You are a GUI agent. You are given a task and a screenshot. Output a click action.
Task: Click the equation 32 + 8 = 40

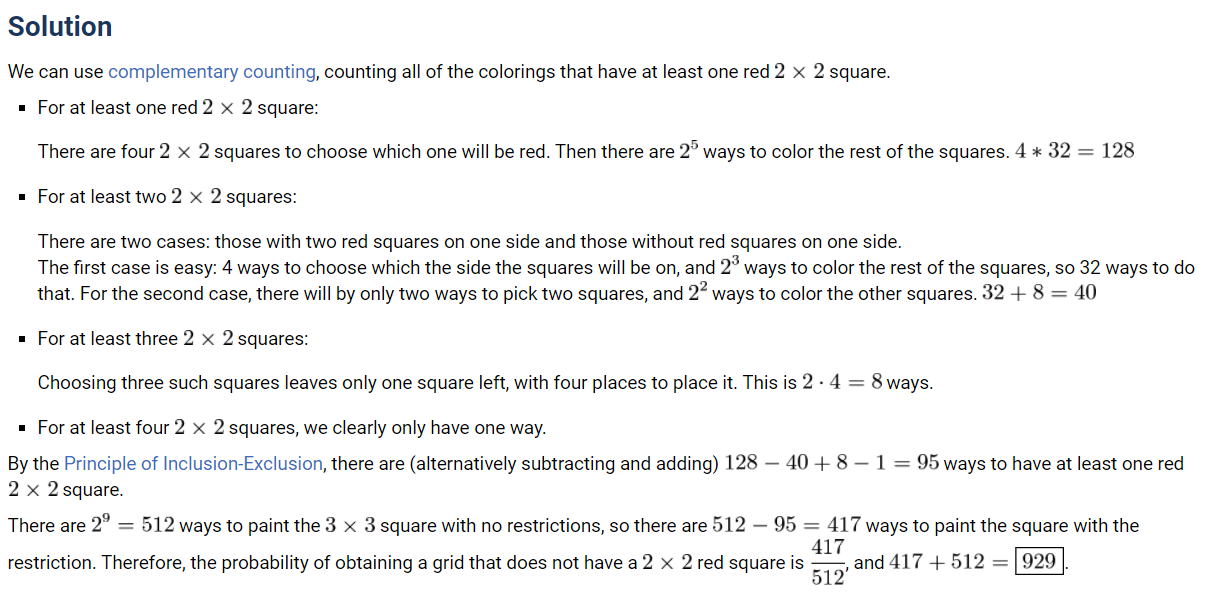[1040, 295]
